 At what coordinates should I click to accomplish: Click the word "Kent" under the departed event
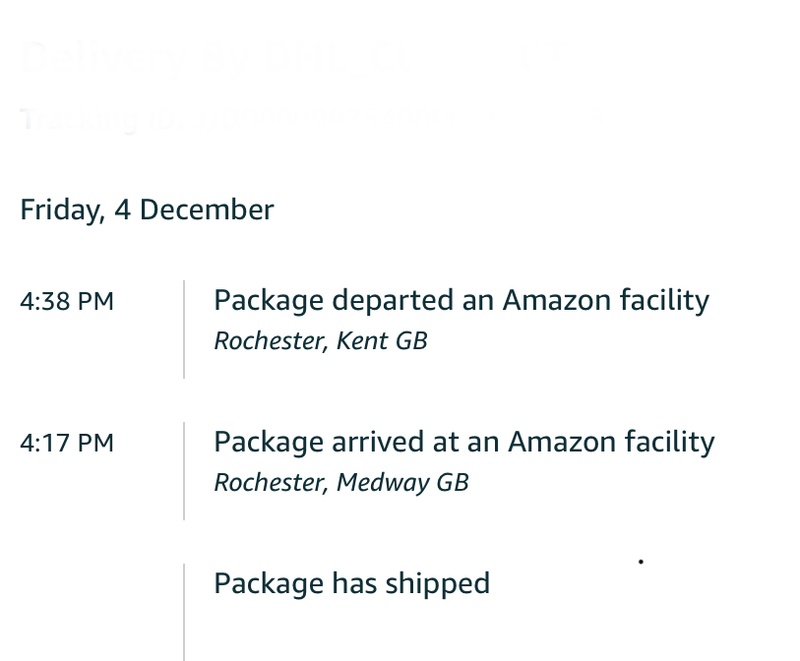pyautogui.click(x=362, y=341)
